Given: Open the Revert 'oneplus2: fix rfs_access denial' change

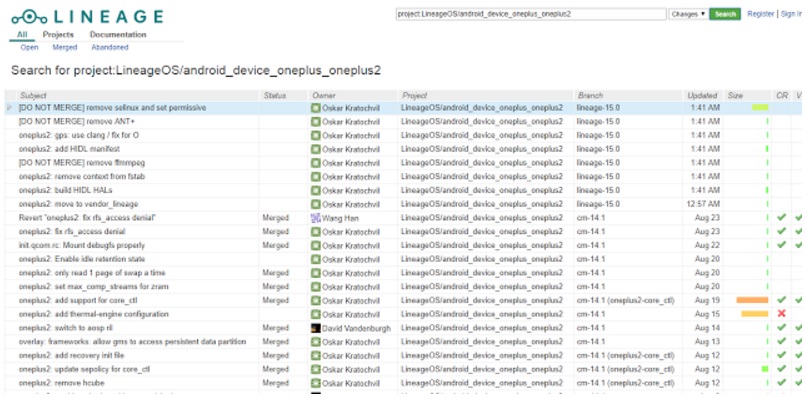Looking at the screenshot, I should 87,218.
